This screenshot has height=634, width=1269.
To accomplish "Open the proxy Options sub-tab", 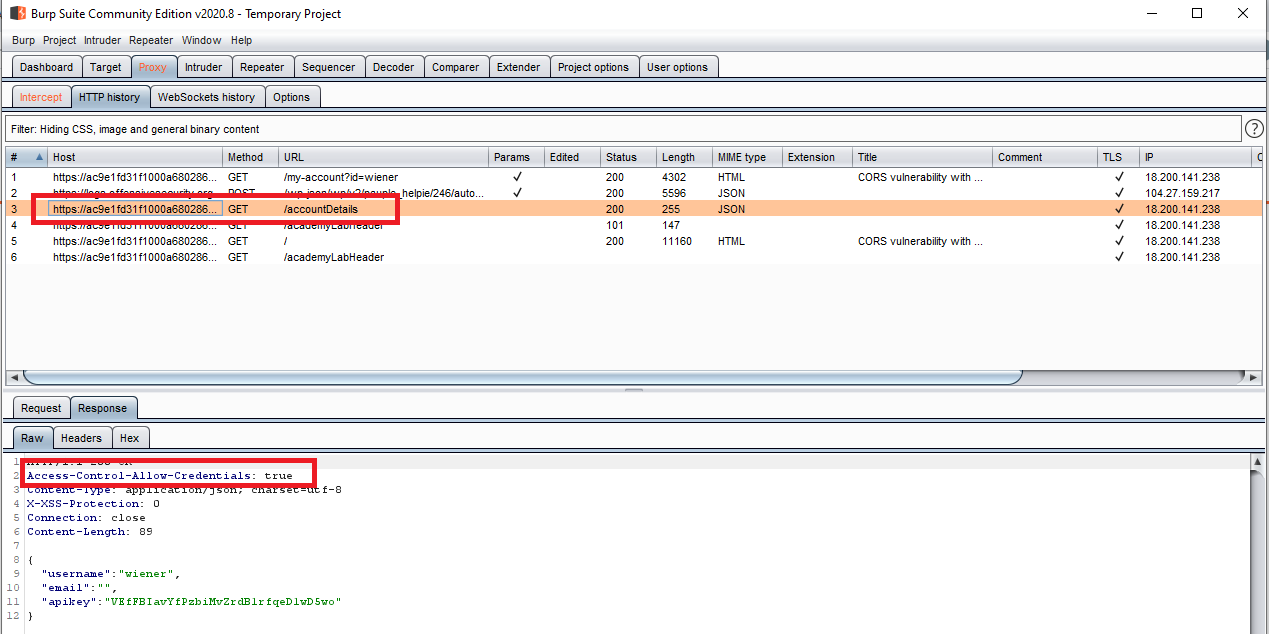I will pyautogui.click(x=292, y=97).
